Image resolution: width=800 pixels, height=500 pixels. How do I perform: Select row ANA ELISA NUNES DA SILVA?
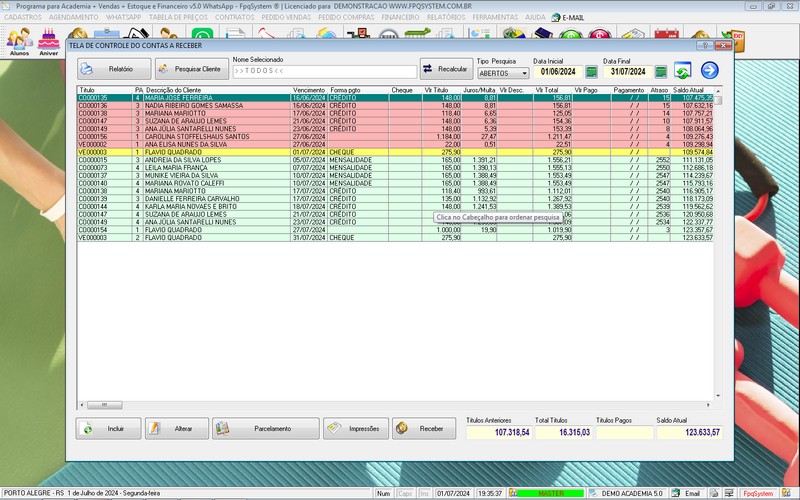395,144
